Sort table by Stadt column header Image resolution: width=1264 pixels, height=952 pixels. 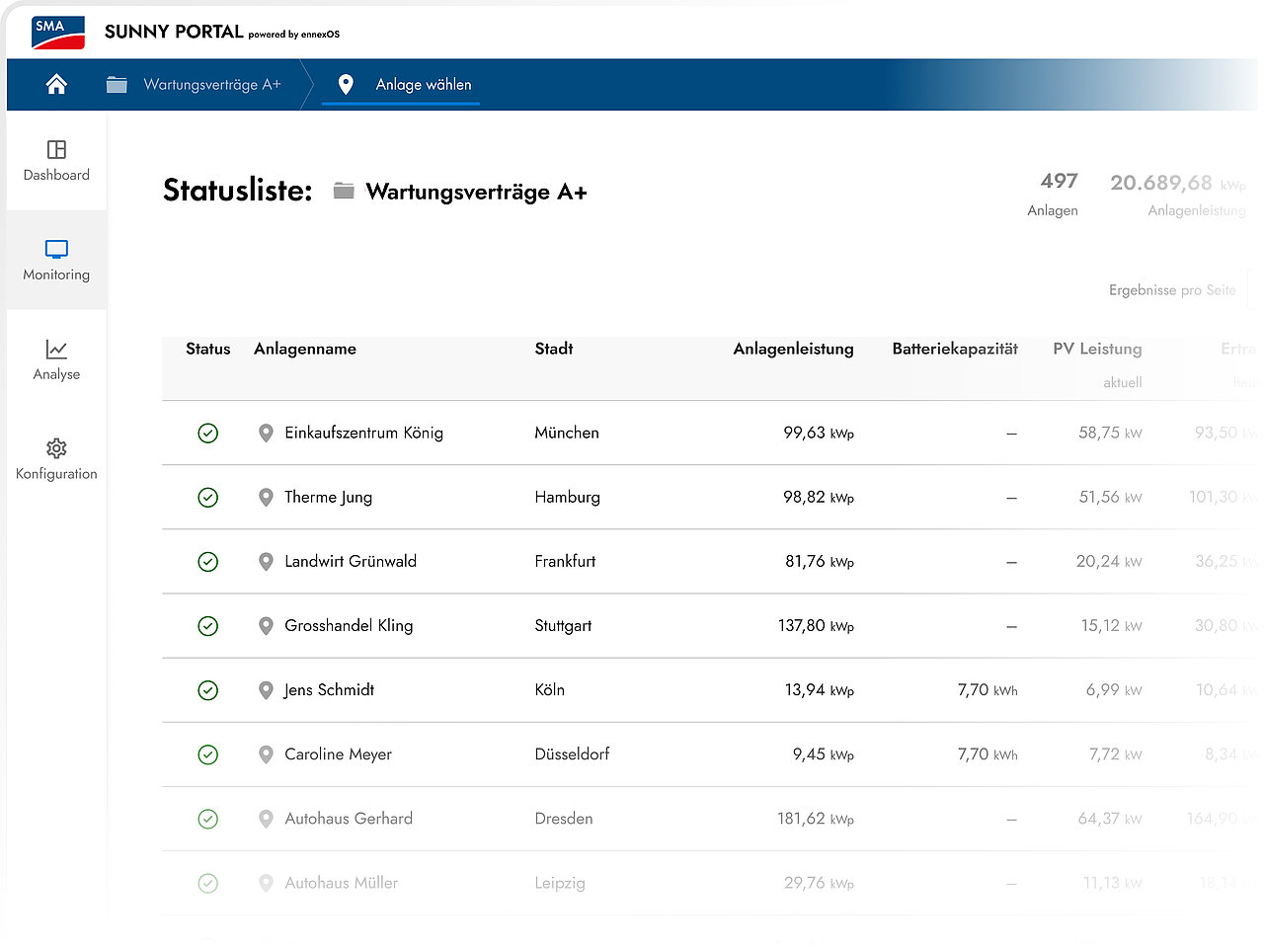pyautogui.click(x=554, y=349)
